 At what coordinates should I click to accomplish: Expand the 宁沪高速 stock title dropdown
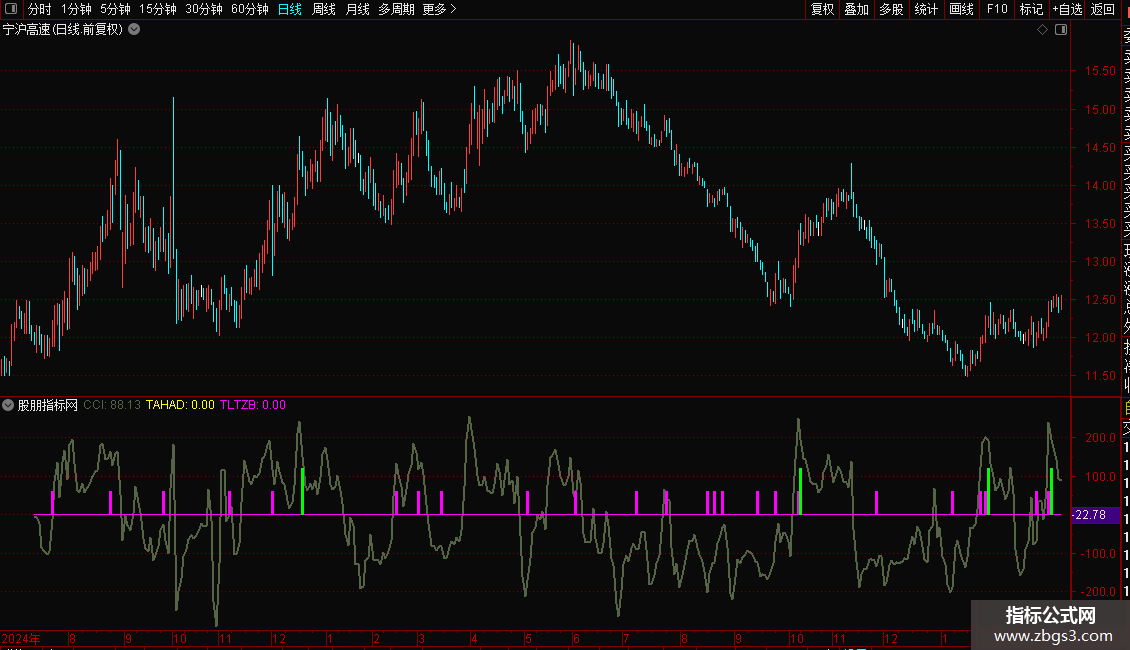(135, 30)
